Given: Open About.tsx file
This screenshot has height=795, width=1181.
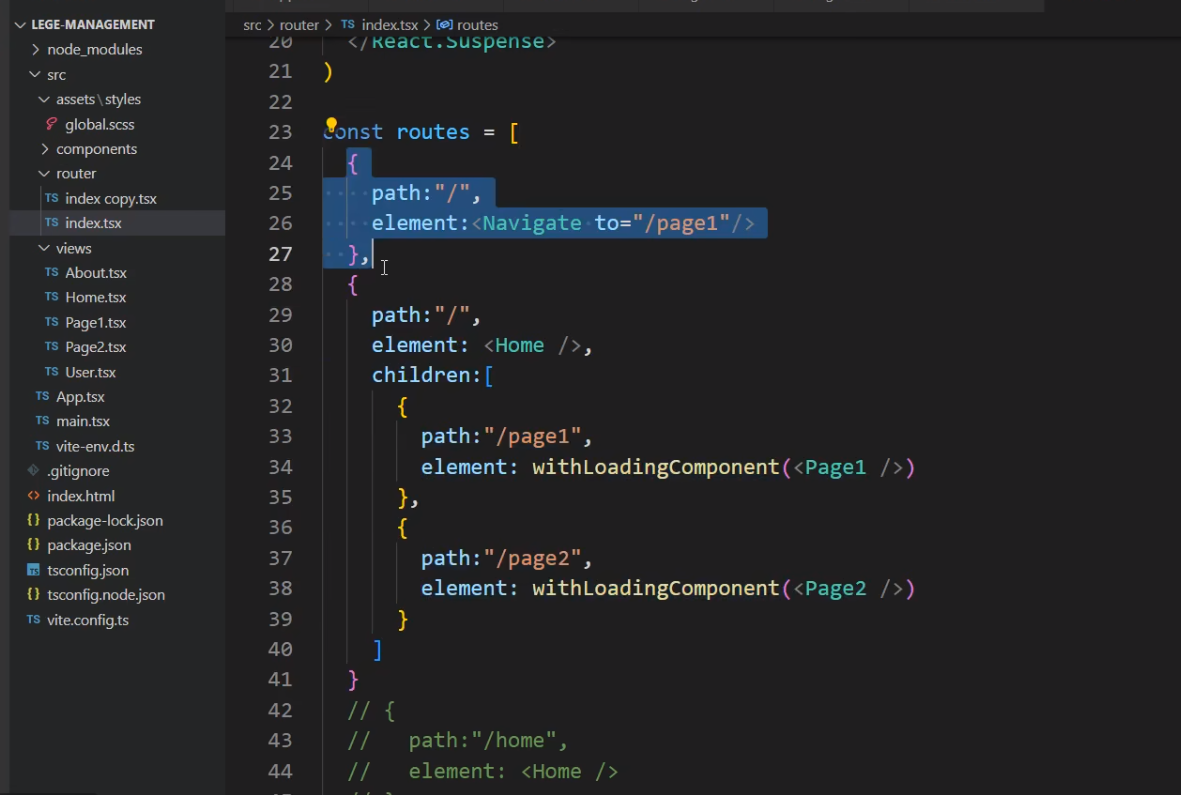Looking at the screenshot, I should click(x=96, y=273).
